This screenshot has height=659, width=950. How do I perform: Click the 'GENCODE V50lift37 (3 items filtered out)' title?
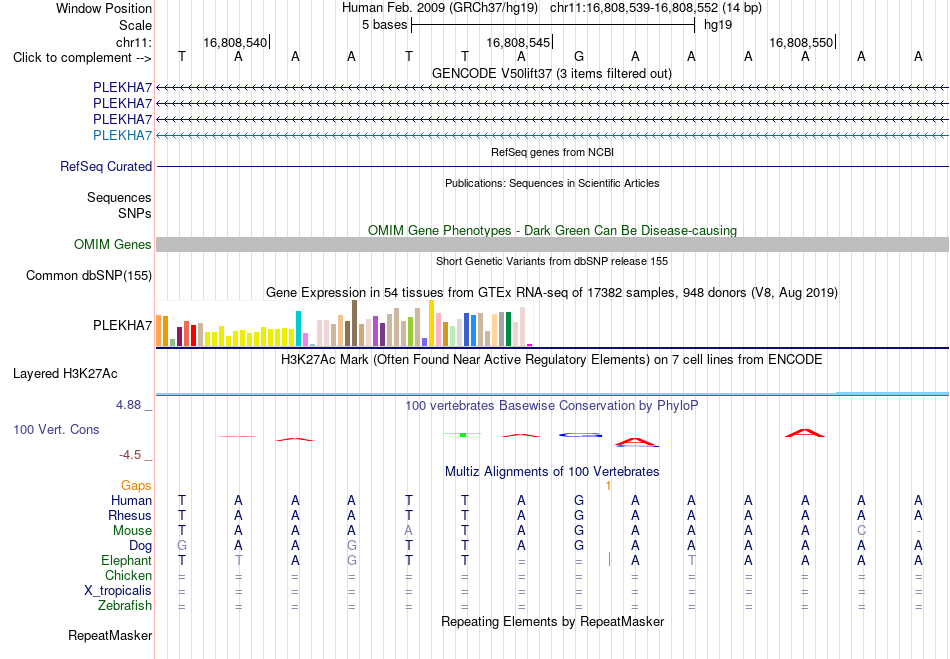pos(552,73)
